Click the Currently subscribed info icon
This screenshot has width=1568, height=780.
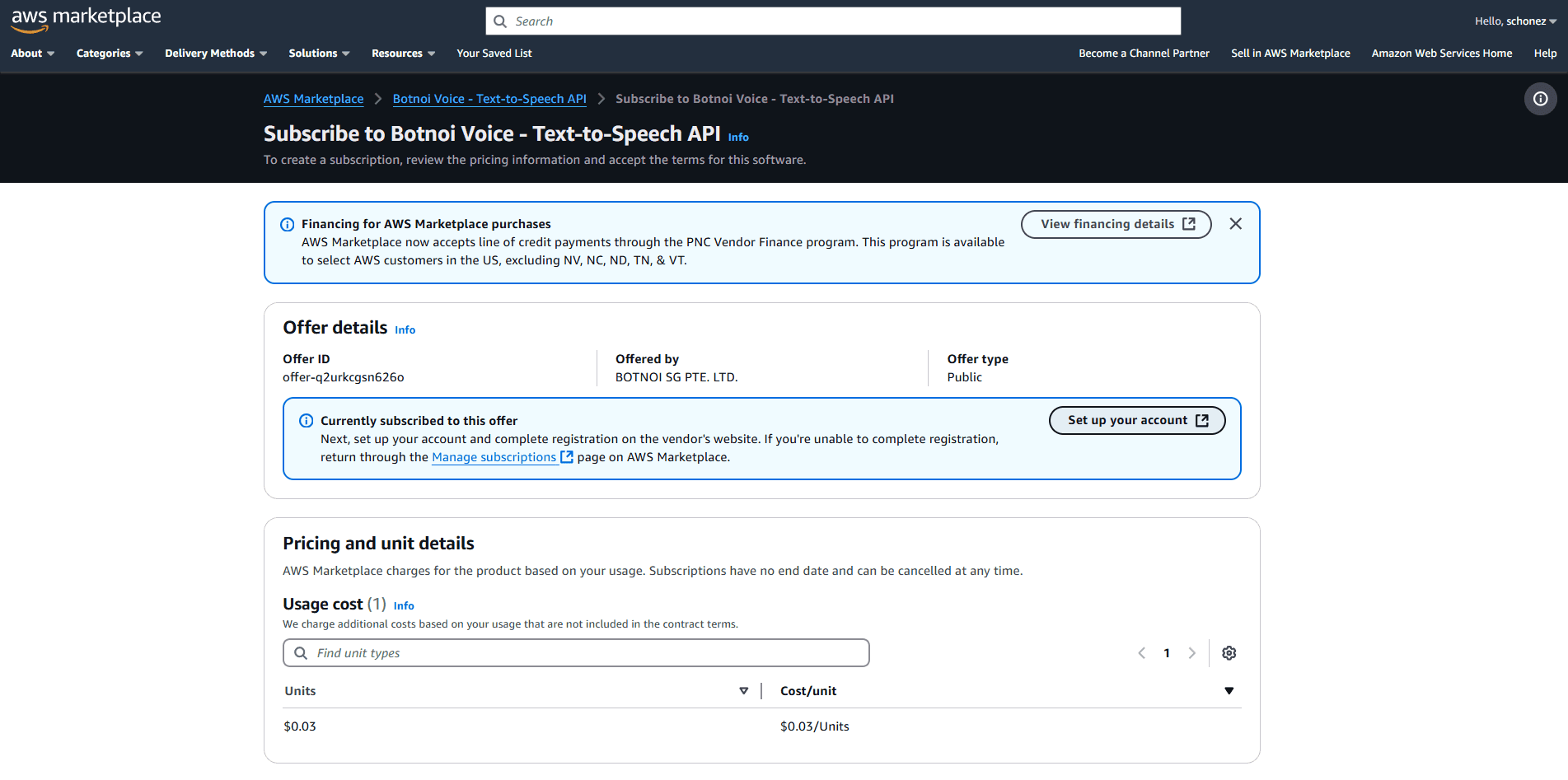[x=307, y=421]
